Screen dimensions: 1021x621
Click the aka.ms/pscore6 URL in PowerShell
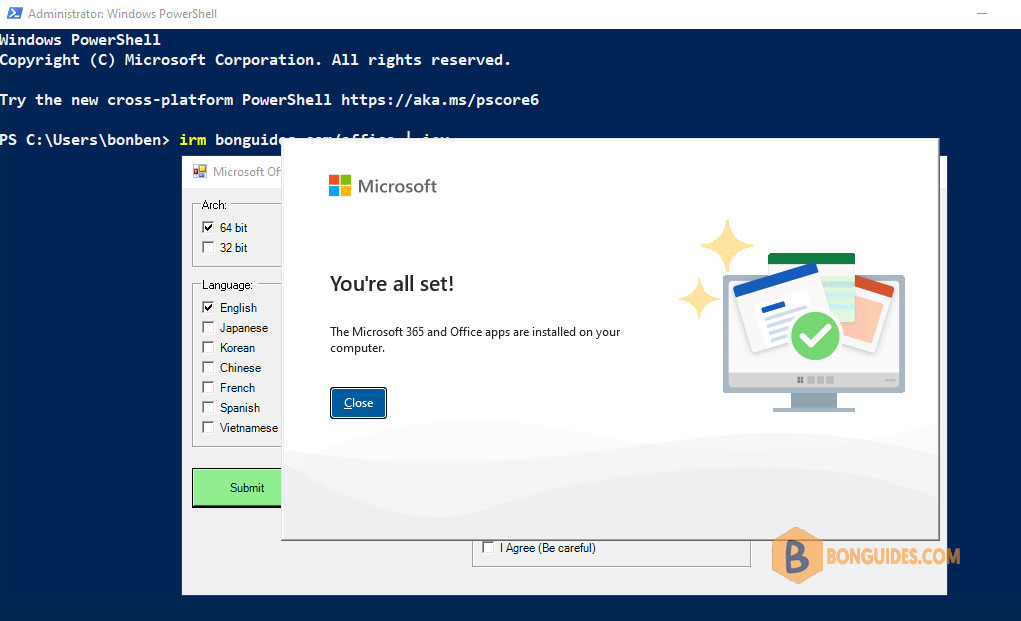click(x=440, y=100)
